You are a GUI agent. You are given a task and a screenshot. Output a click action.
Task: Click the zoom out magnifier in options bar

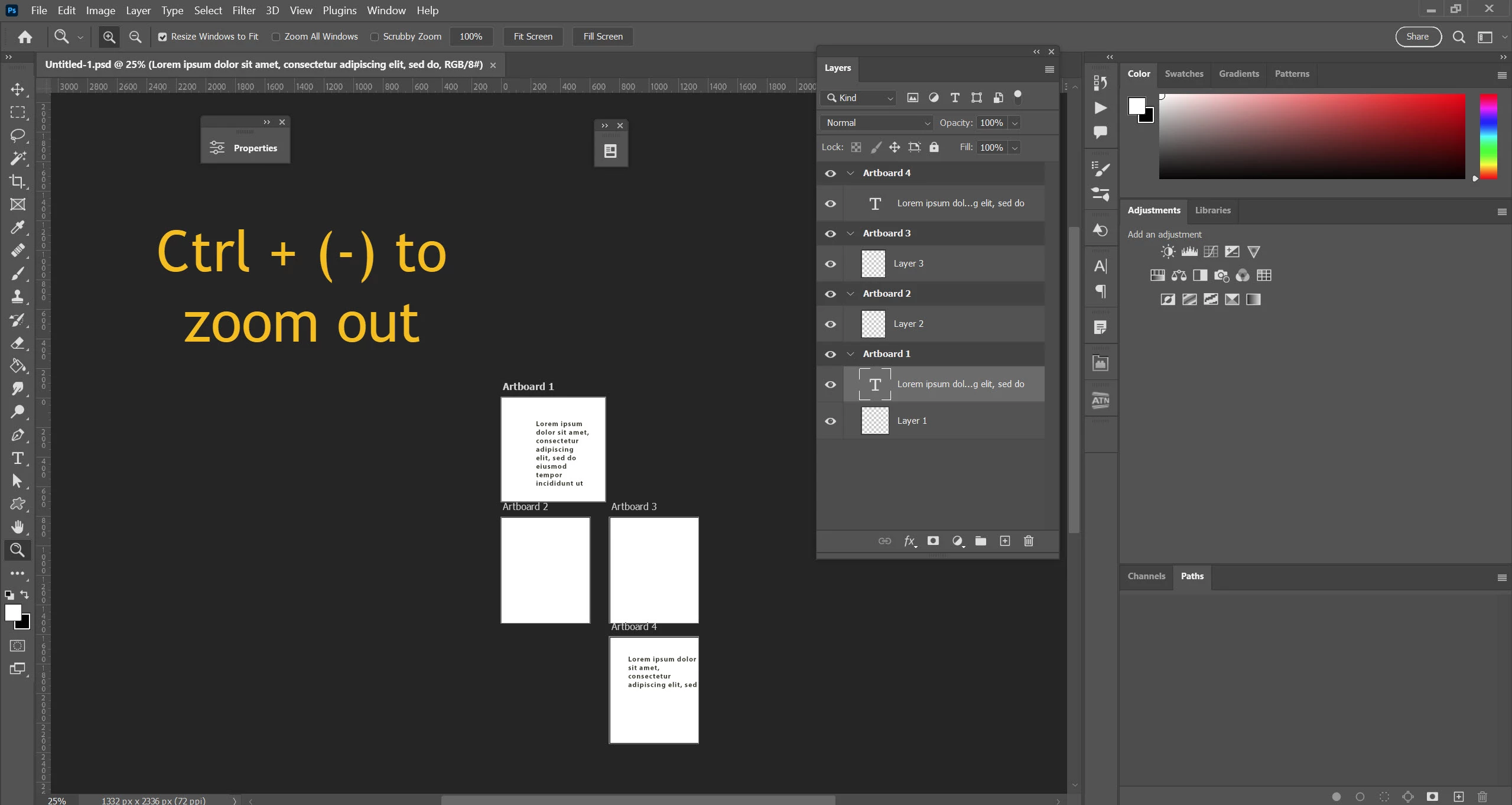pos(135,37)
